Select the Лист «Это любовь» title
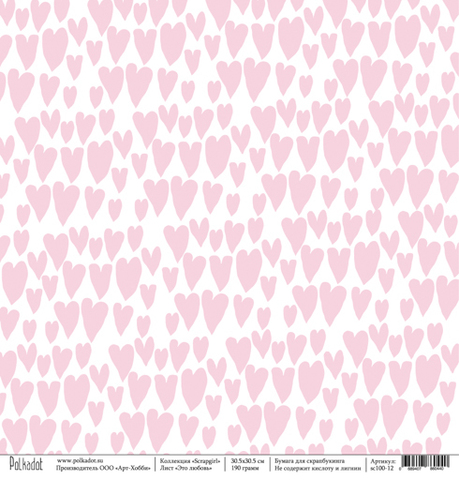The width and height of the screenshot is (459, 480). (x=186, y=468)
